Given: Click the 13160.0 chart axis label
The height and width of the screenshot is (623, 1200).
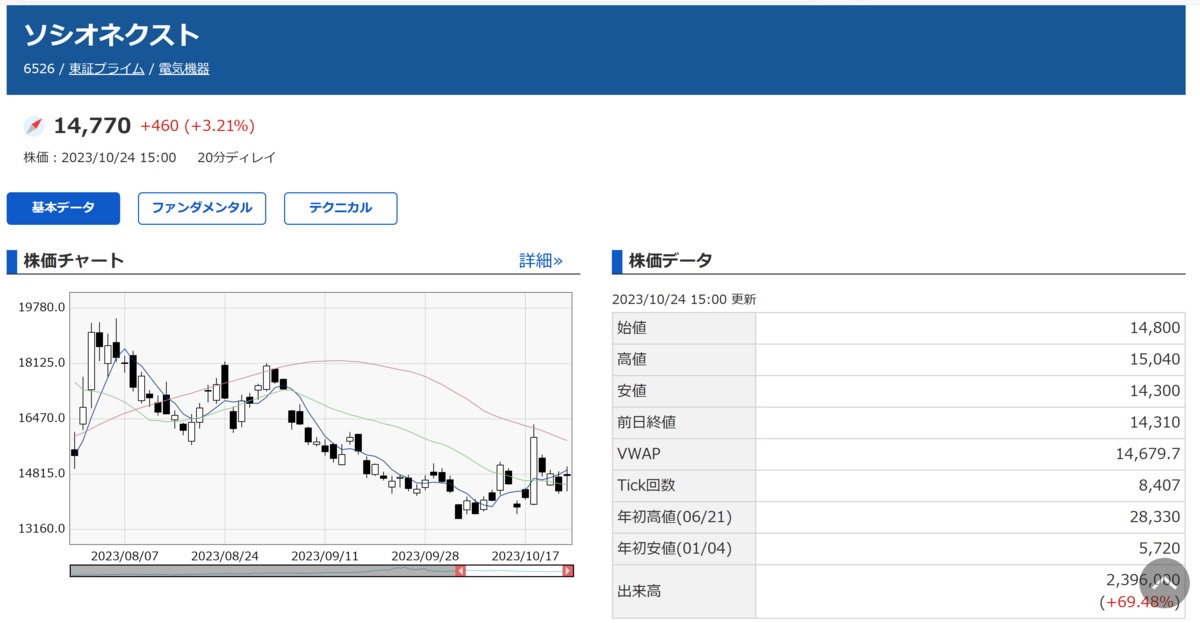Looking at the screenshot, I should (42, 529).
